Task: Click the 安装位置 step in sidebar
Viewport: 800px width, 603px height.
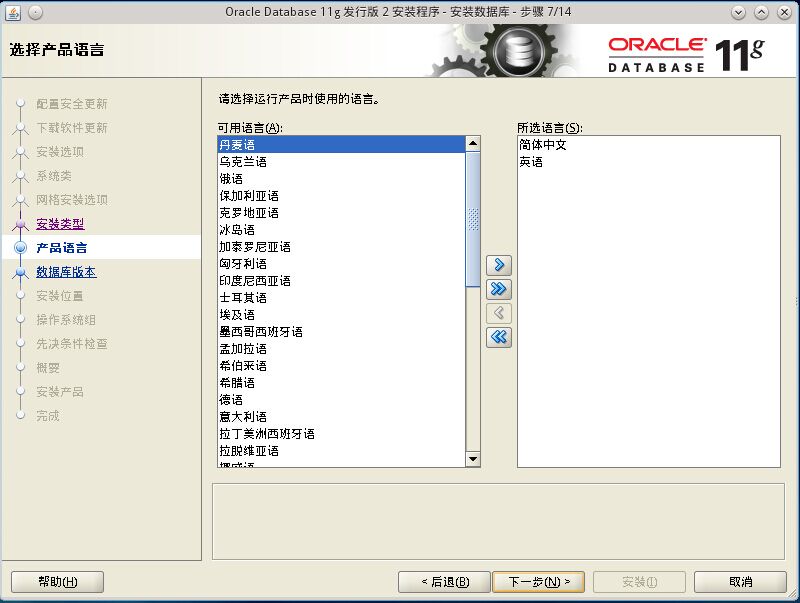Action: point(60,296)
